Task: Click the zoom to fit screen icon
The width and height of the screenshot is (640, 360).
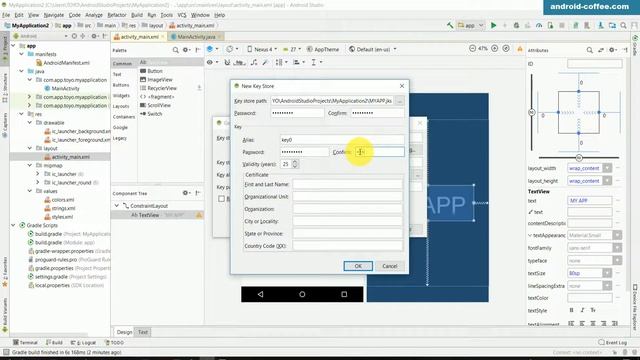Action: 506,49
